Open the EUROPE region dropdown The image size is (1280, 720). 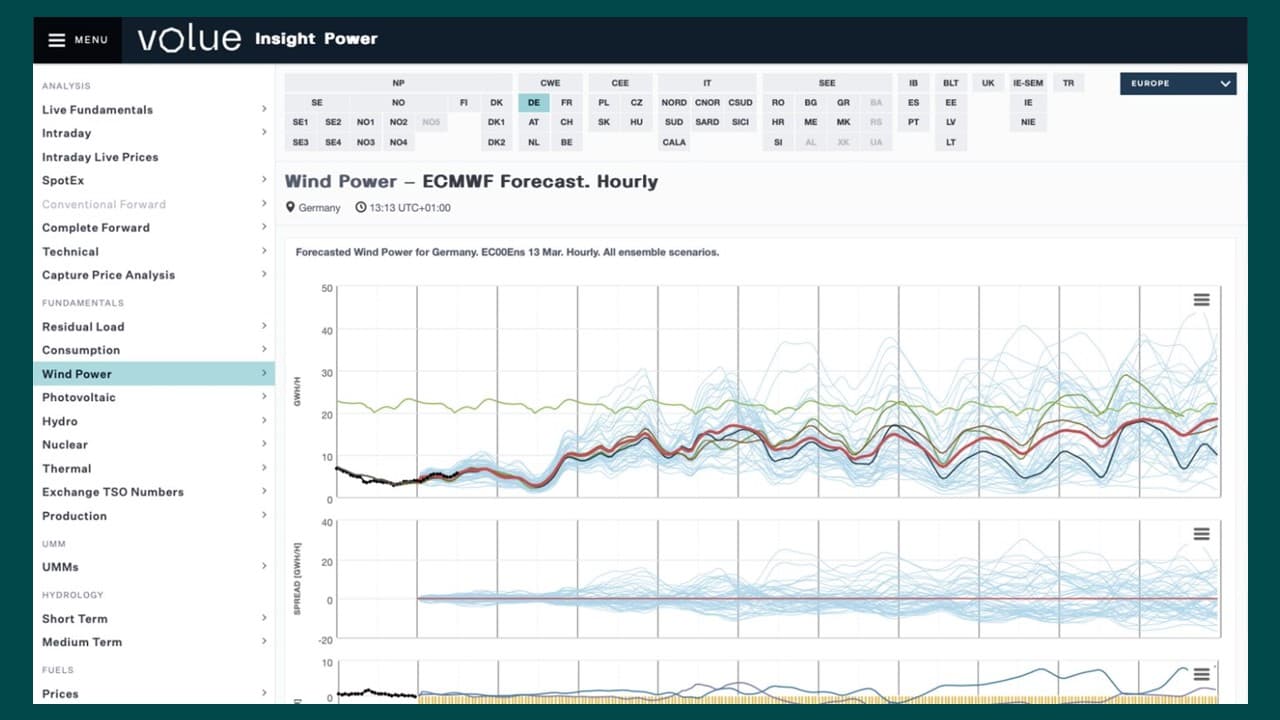tap(1178, 84)
